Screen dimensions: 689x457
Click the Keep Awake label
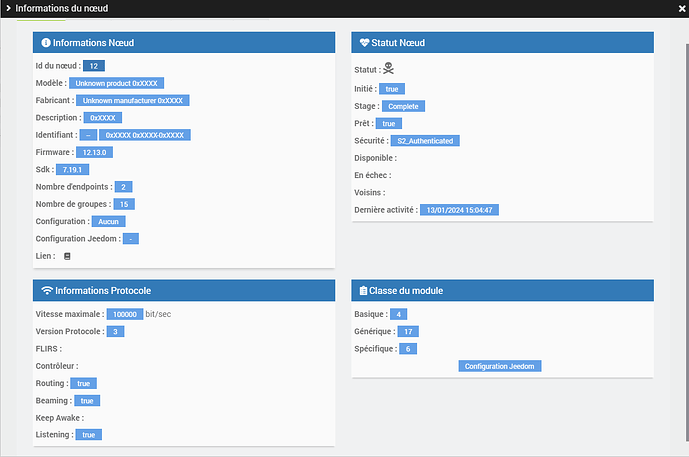coord(60,418)
